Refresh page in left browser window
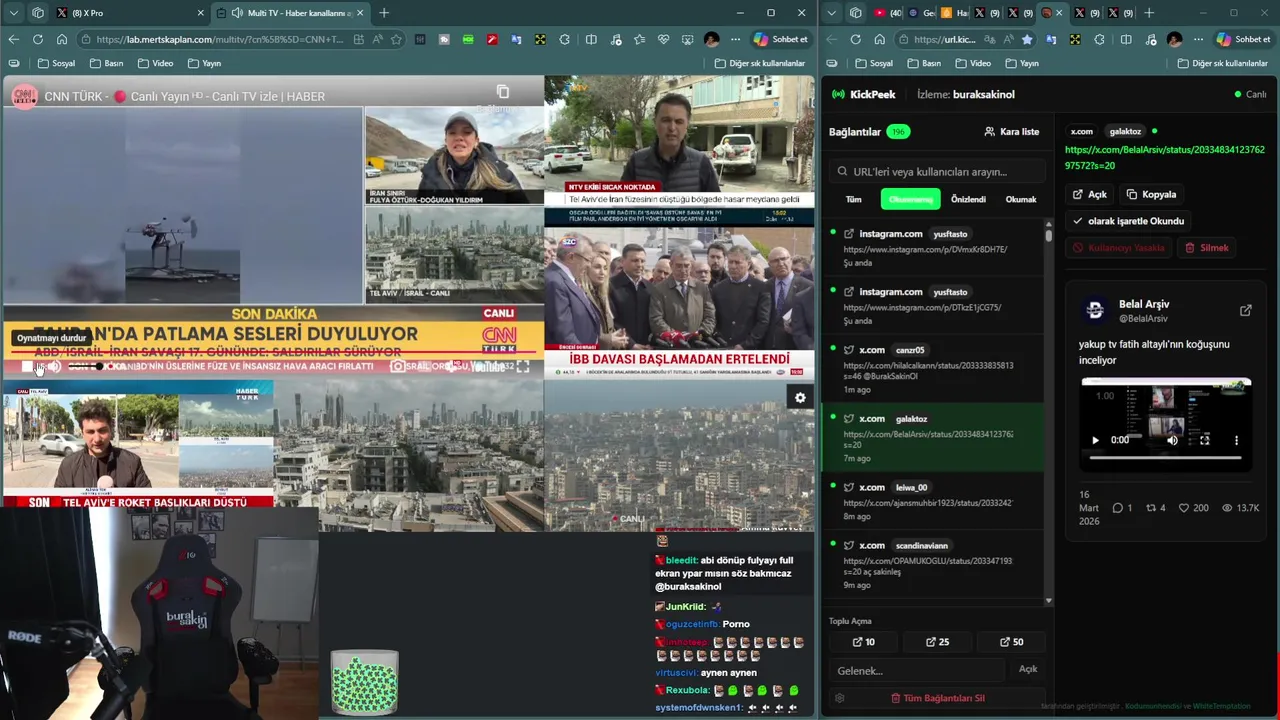 [x=38, y=39]
